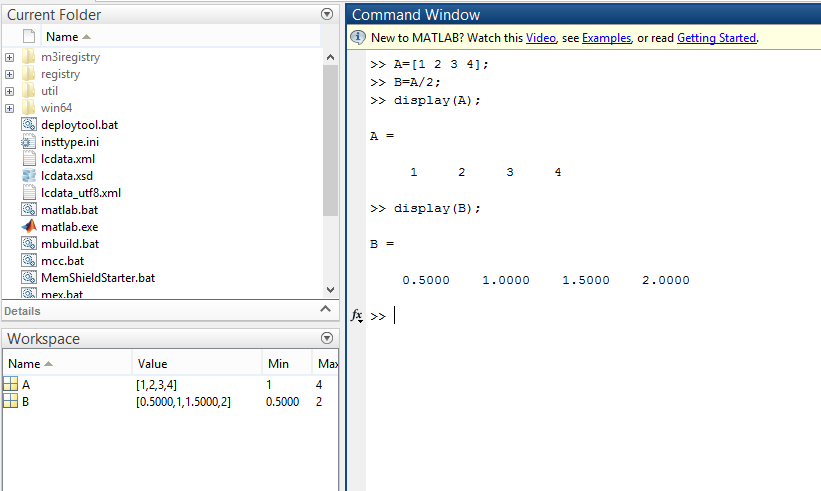Click the info icon in the banner
The height and width of the screenshot is (491, 821).
click(x=358, y=37)
